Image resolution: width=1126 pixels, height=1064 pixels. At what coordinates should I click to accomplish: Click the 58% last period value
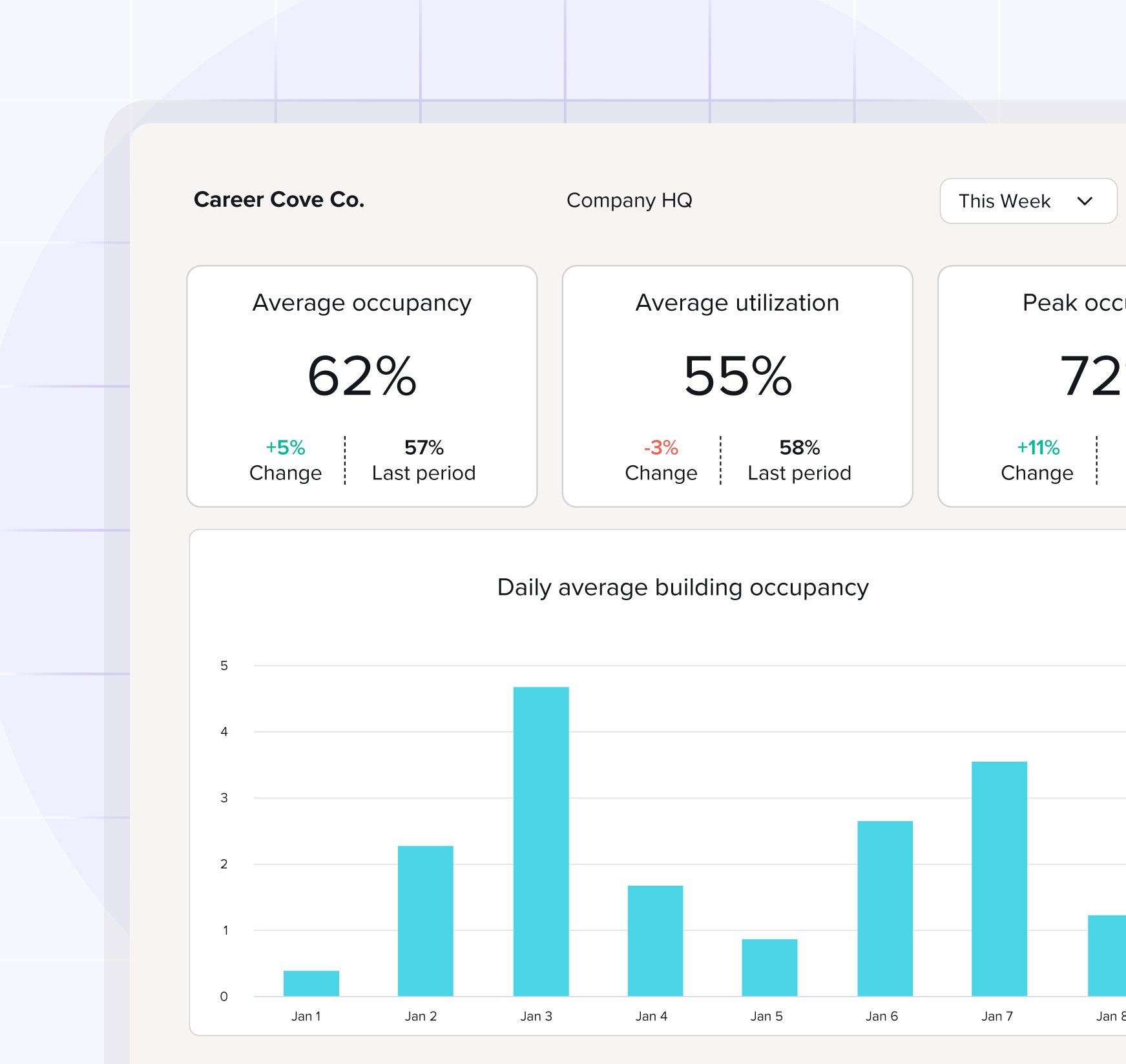[799, 447]
